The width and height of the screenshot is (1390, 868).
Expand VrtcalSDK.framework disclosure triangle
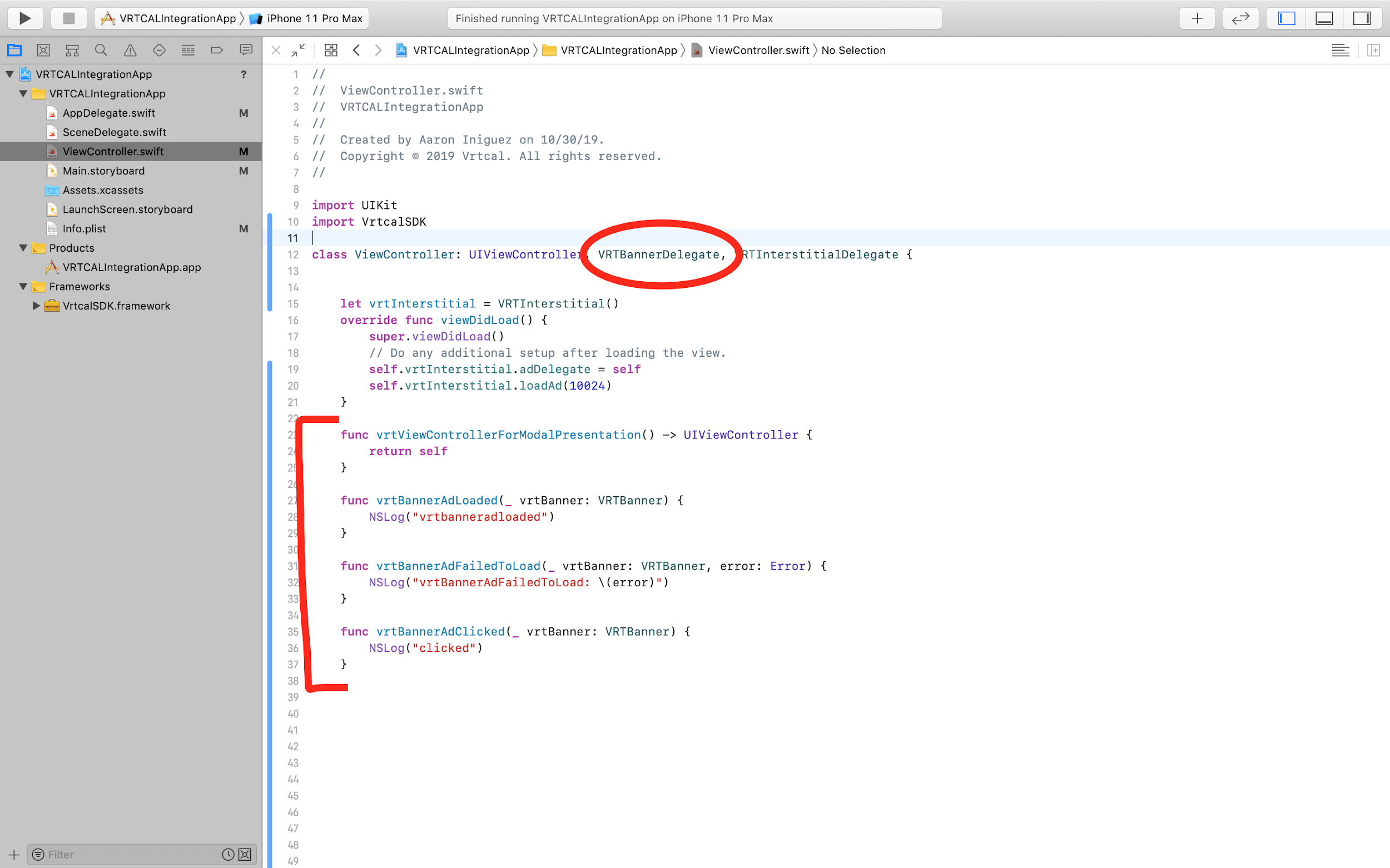click(x=36, y=306)
